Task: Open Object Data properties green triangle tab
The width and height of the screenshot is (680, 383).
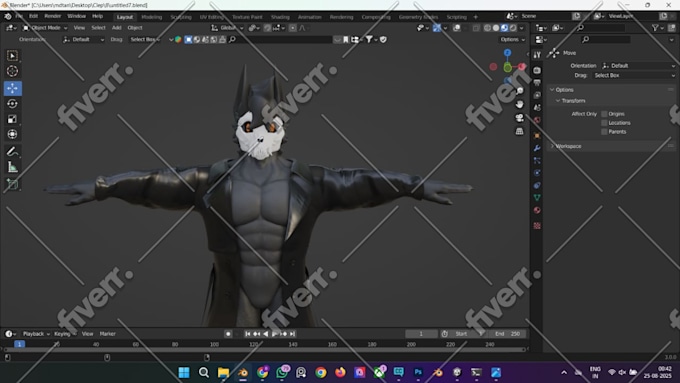Action: (537, 198)
